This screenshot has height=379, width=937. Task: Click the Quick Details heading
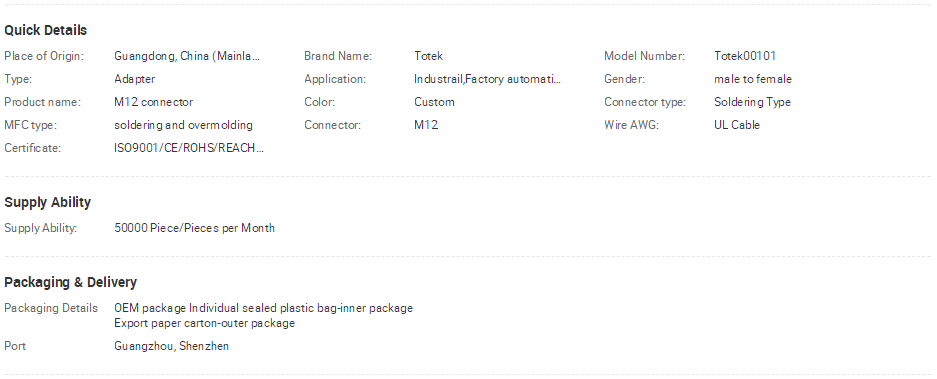(45, 30)
